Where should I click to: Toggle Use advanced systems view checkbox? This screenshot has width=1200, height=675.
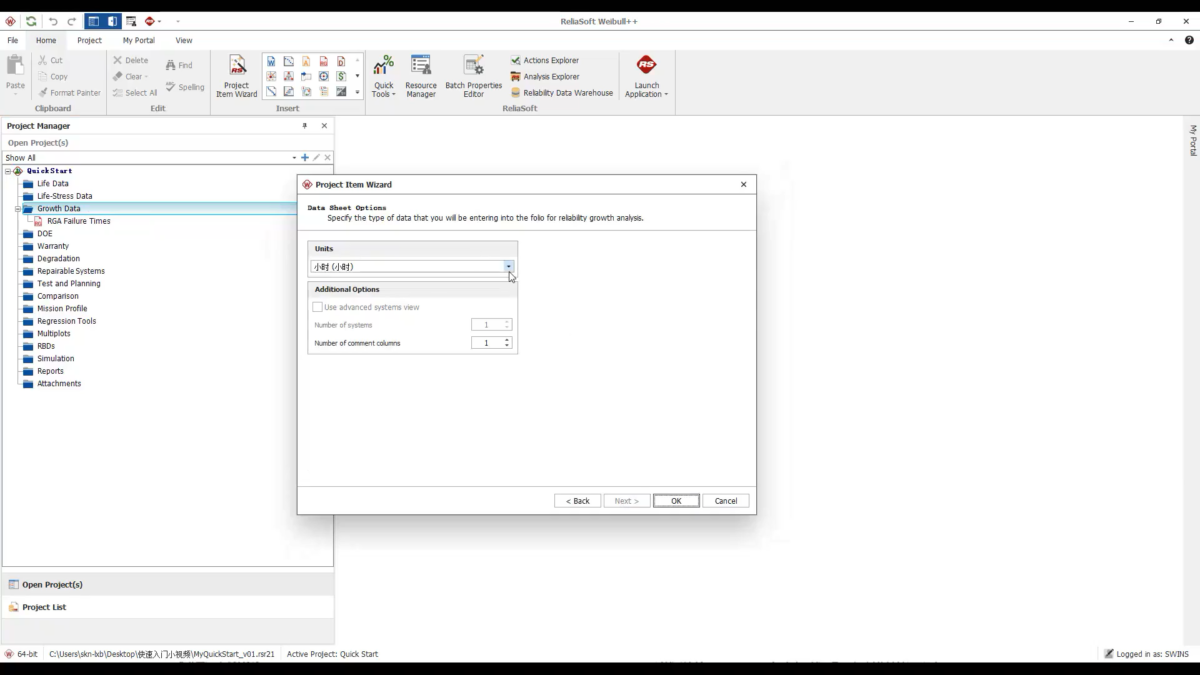click(x=318, y=307)
